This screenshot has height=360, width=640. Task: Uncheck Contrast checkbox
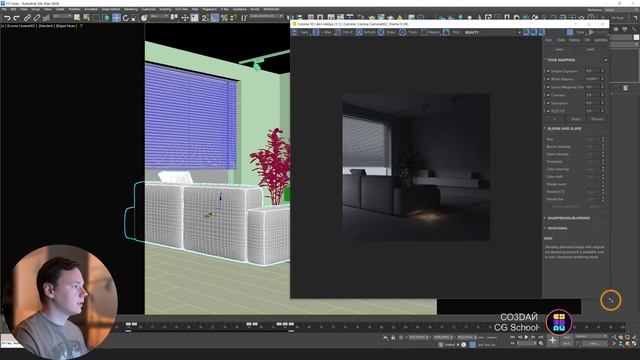pyautogui.click(x=548, y=95)
